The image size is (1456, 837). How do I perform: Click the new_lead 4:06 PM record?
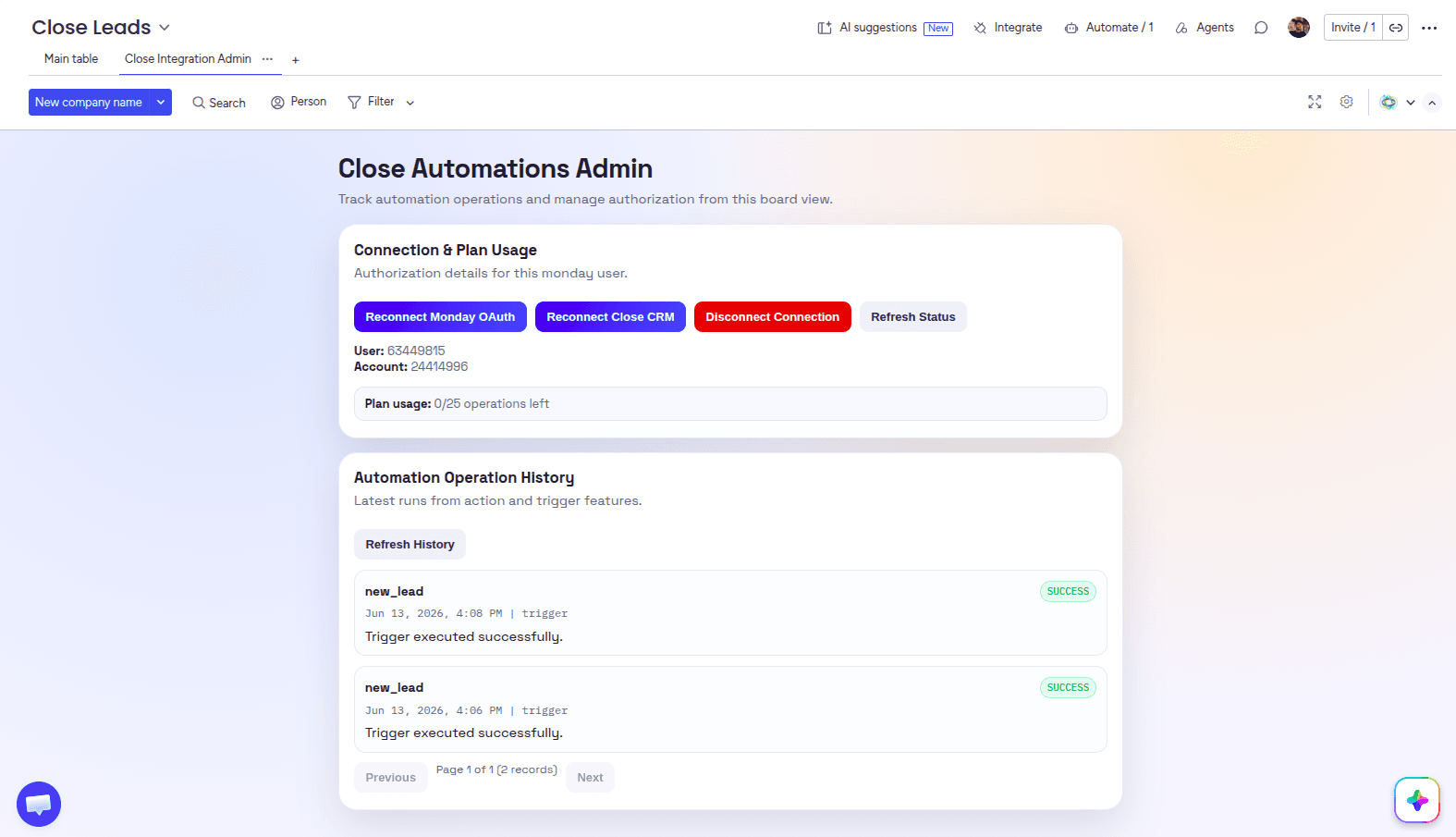730,709
